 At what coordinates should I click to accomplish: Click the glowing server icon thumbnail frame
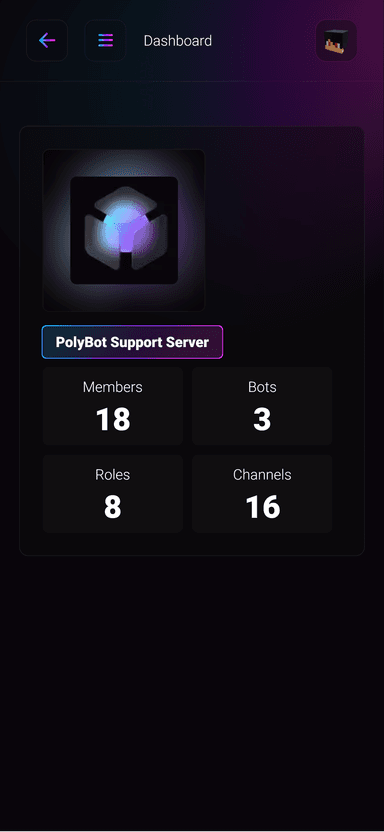124,230
